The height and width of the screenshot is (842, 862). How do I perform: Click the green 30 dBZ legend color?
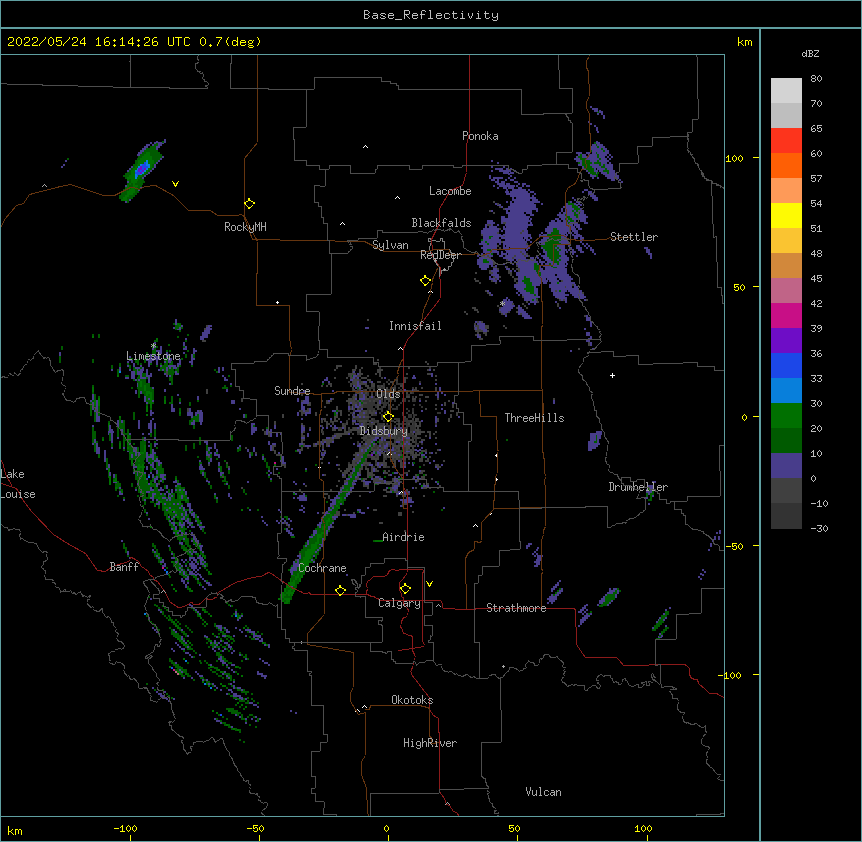786,416
